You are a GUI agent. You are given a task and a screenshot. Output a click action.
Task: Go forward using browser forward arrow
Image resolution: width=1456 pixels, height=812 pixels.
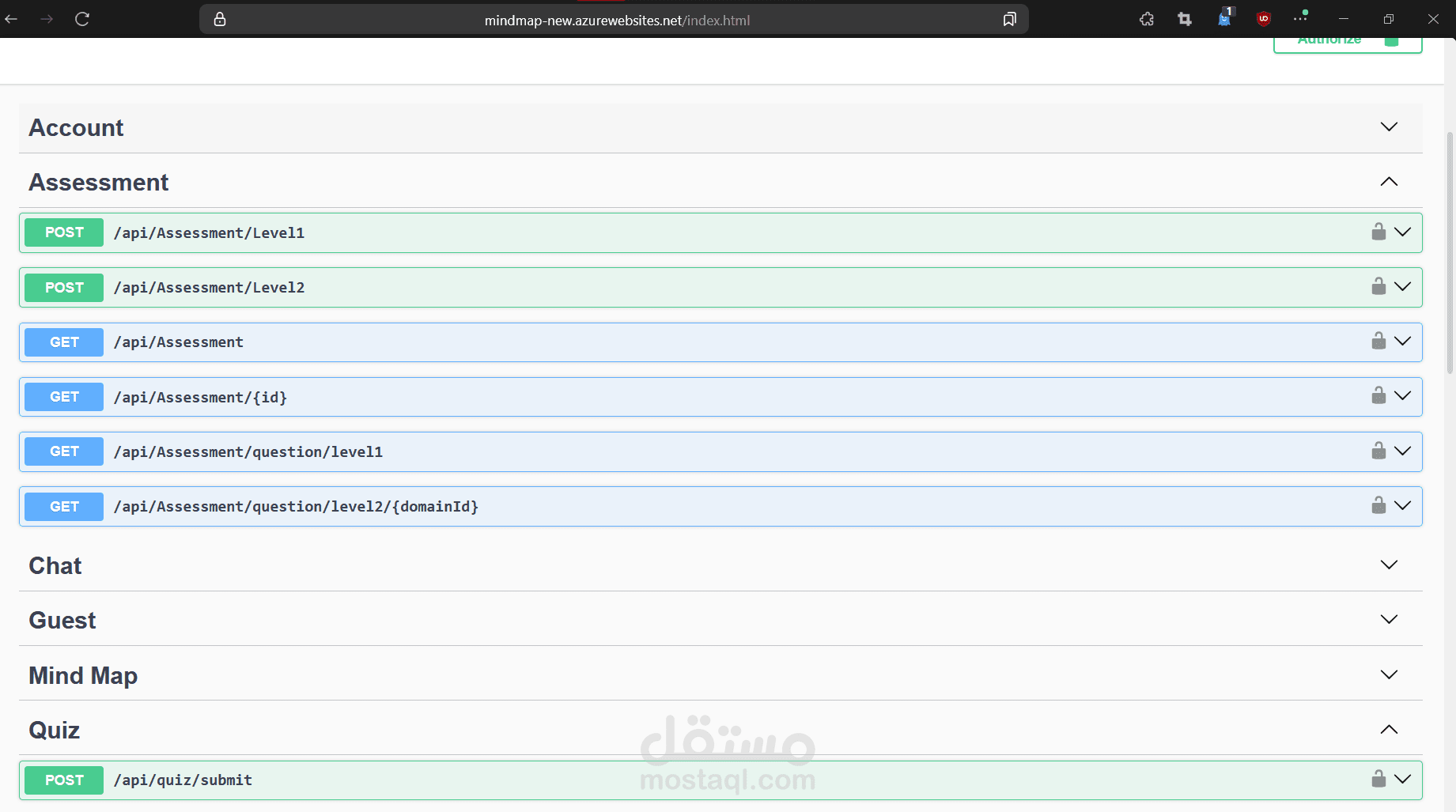[47, 19]
